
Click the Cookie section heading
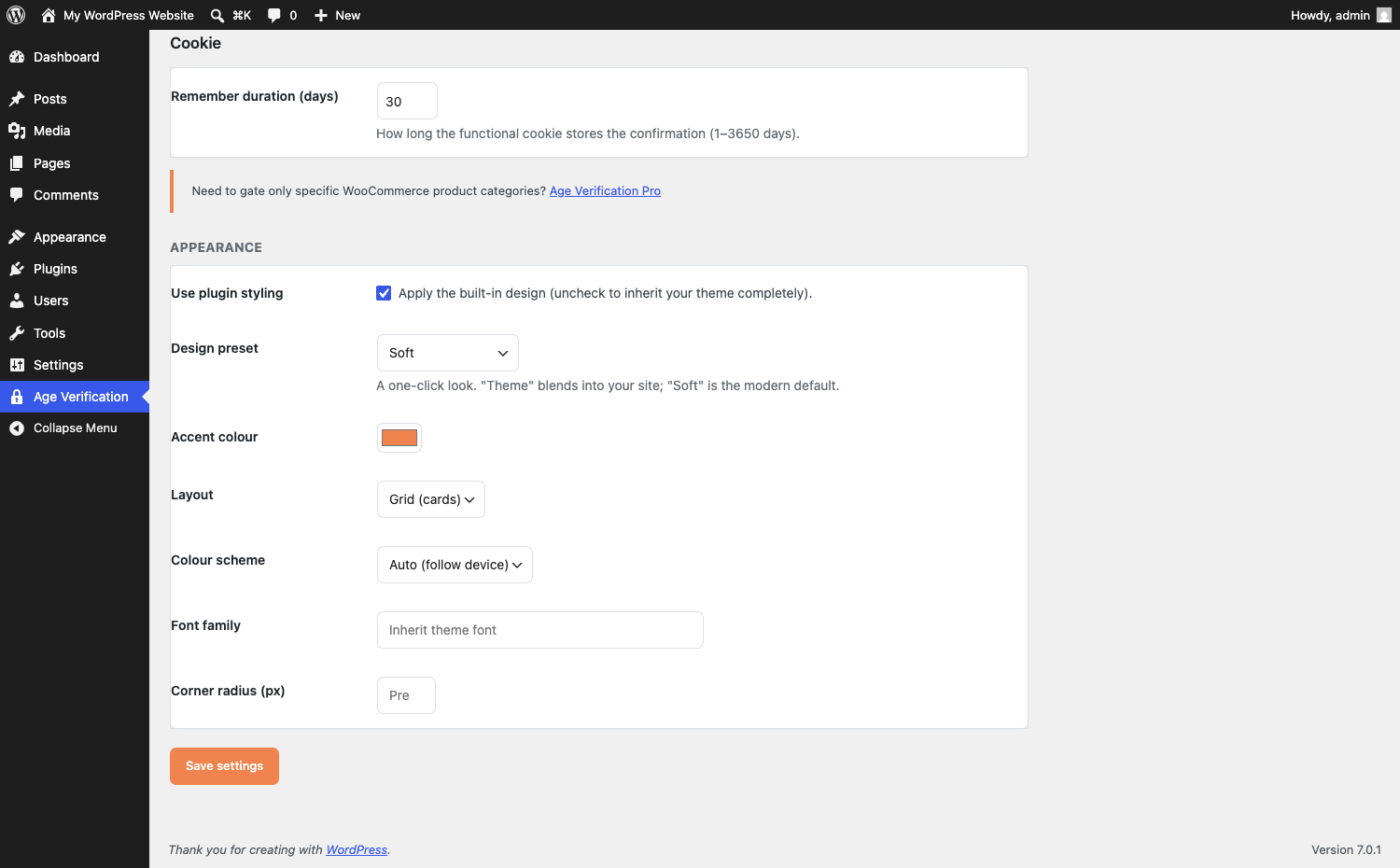pos(196,43)
